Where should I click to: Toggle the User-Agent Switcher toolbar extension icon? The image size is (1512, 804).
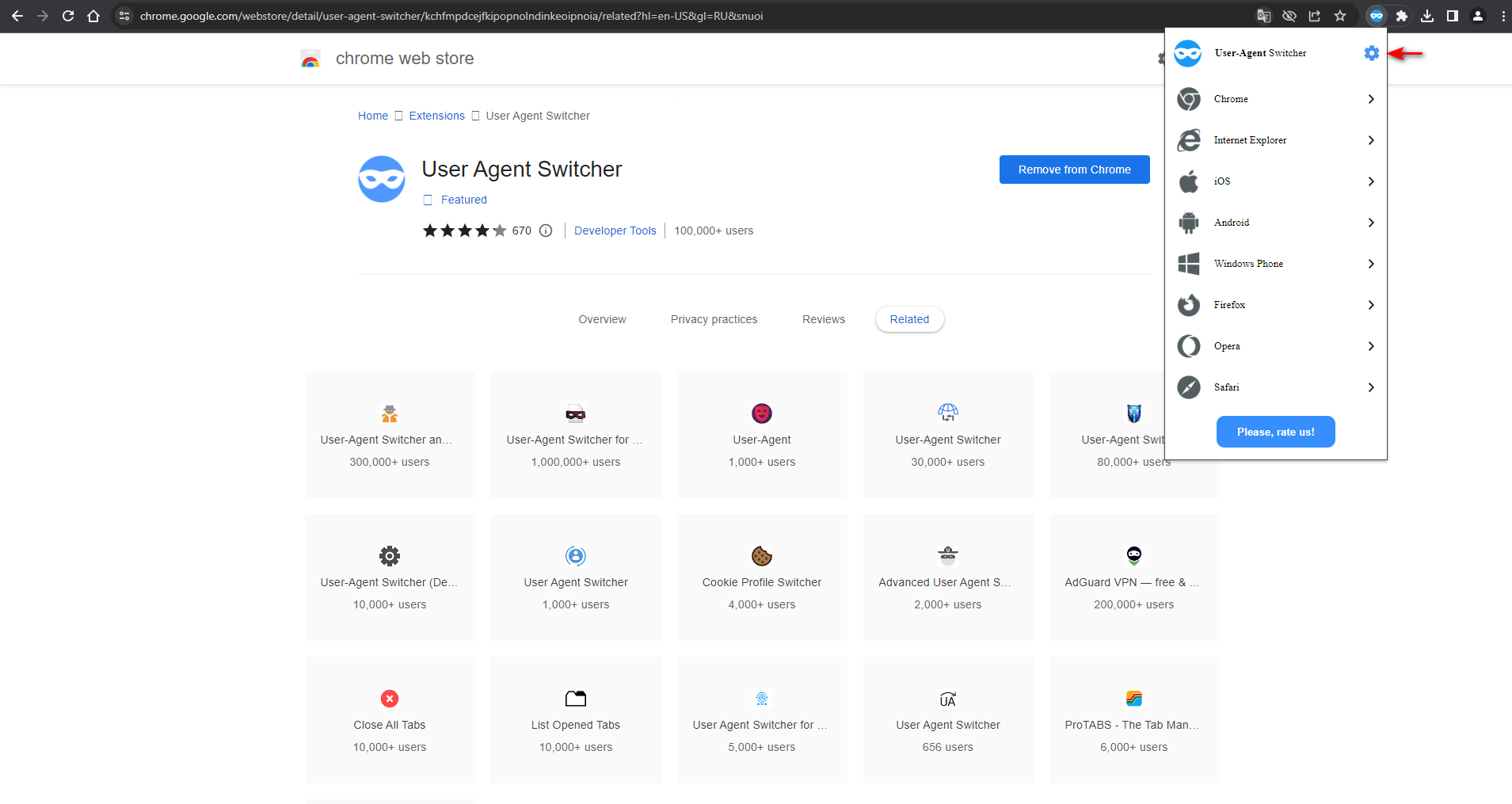coord(1377,16)
